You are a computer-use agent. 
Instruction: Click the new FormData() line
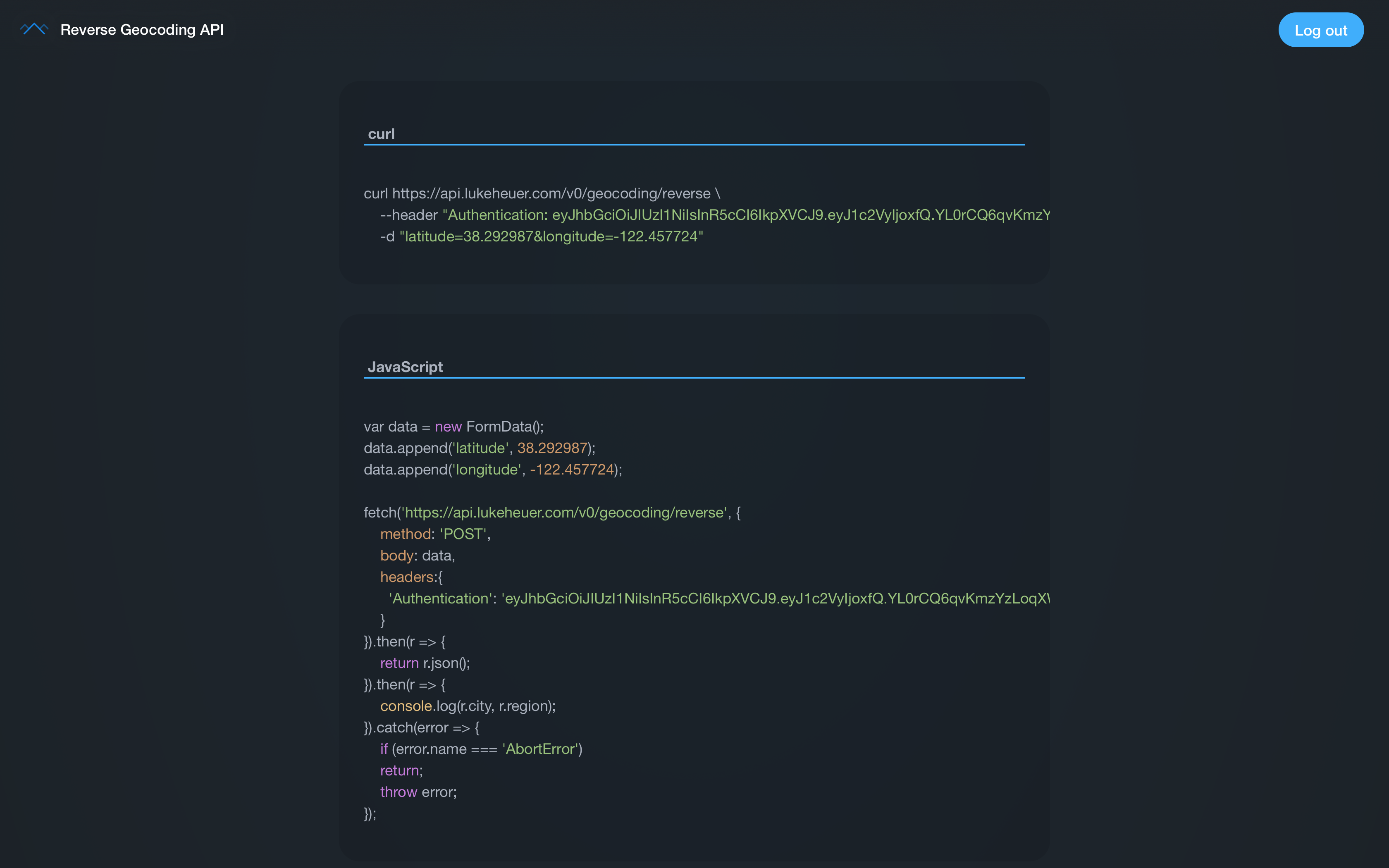click(x=453, y=426)
